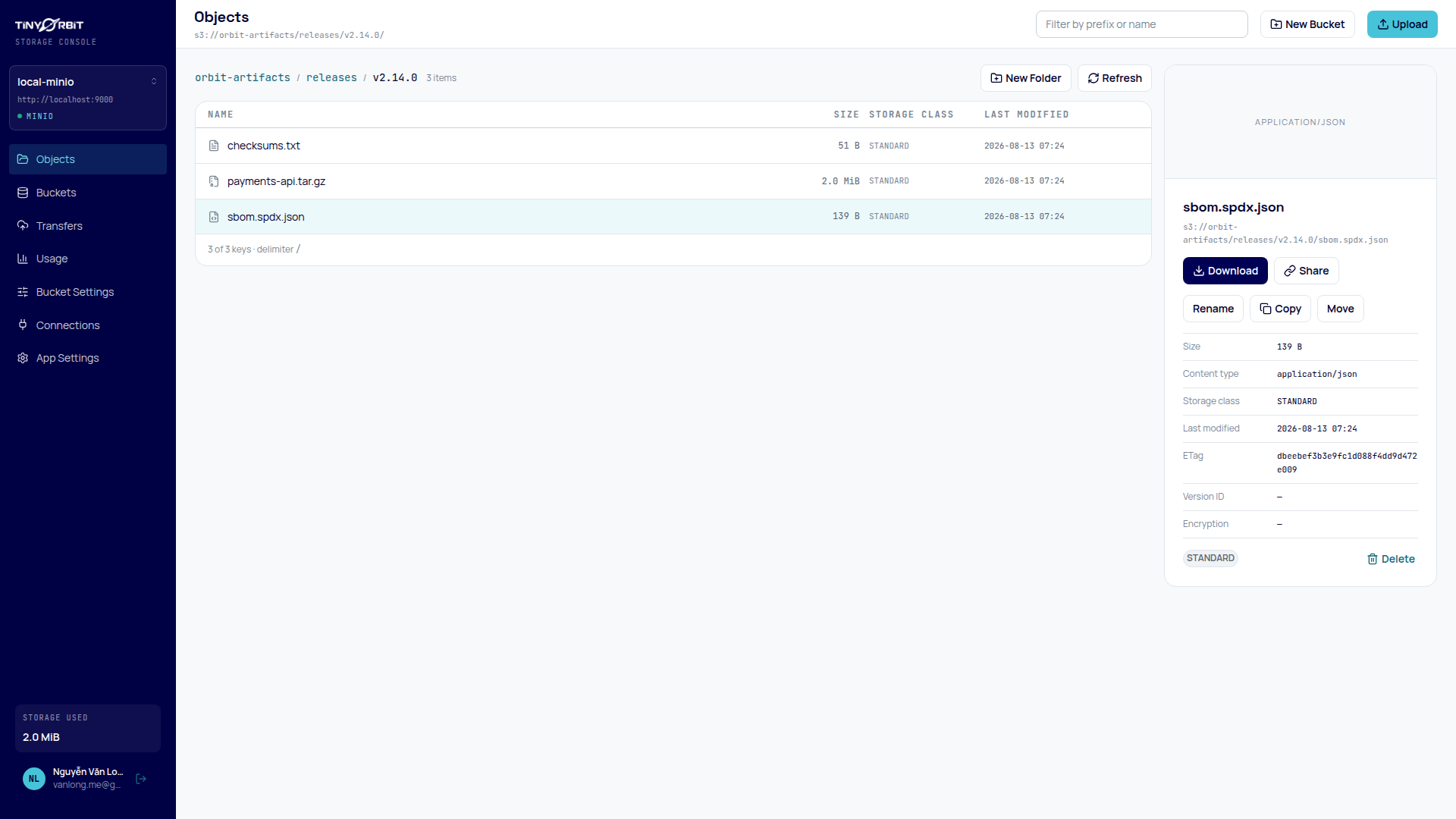Screen dimensions: 1456x819
Task: Navigate to orbit-artifacts breadcrumb
Action: pos(243,78)
